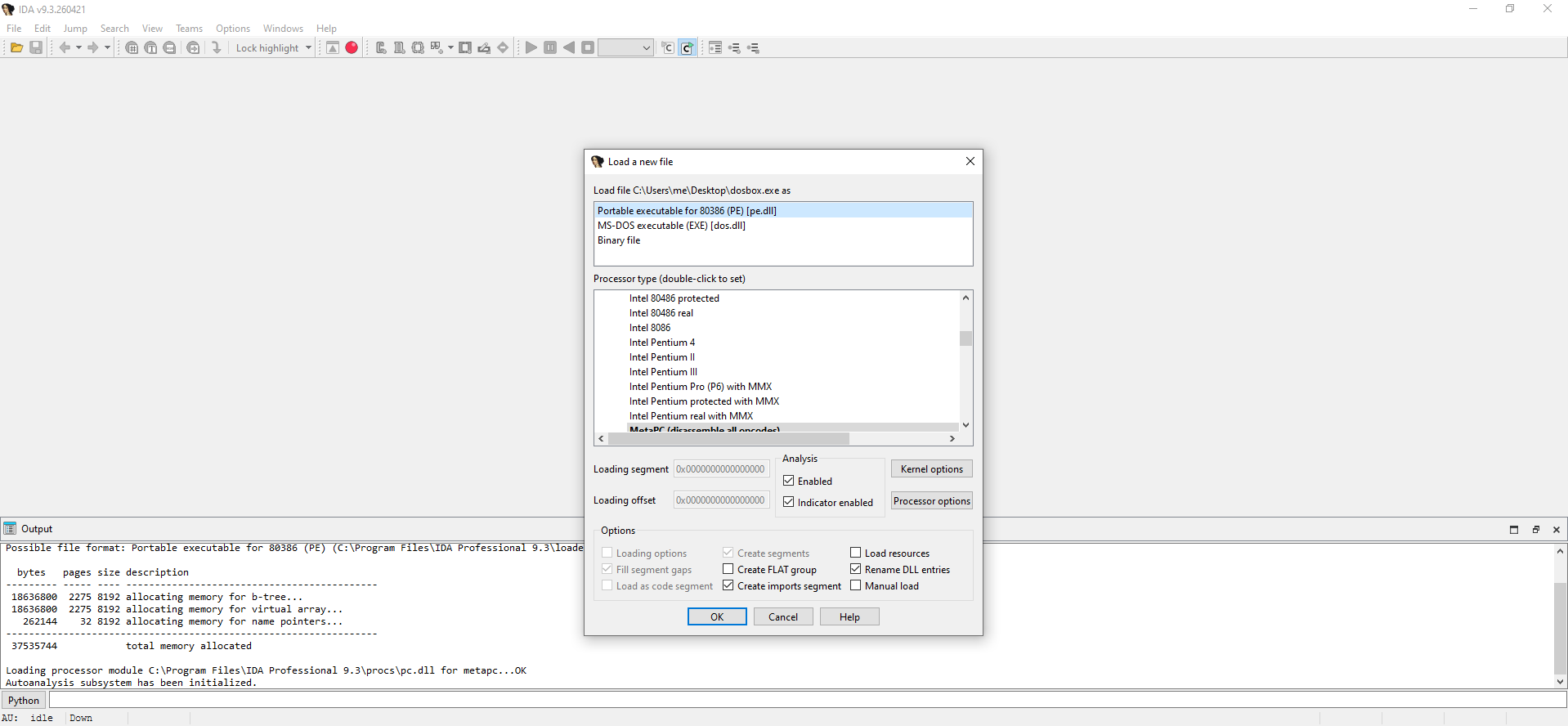The width and height of the screenshot is (1568, 726).
Task: Click the red circle breakpoint icon
Action: coord(352,47)
